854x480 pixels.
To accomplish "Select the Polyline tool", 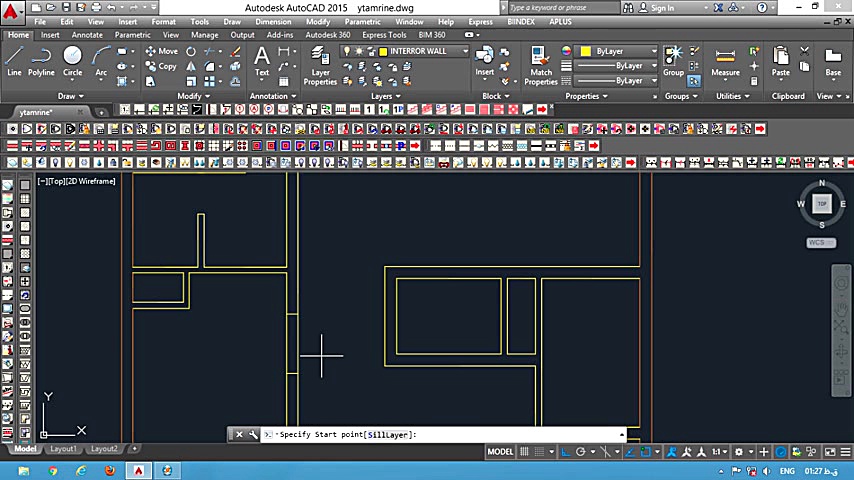I will pos(41,60).
